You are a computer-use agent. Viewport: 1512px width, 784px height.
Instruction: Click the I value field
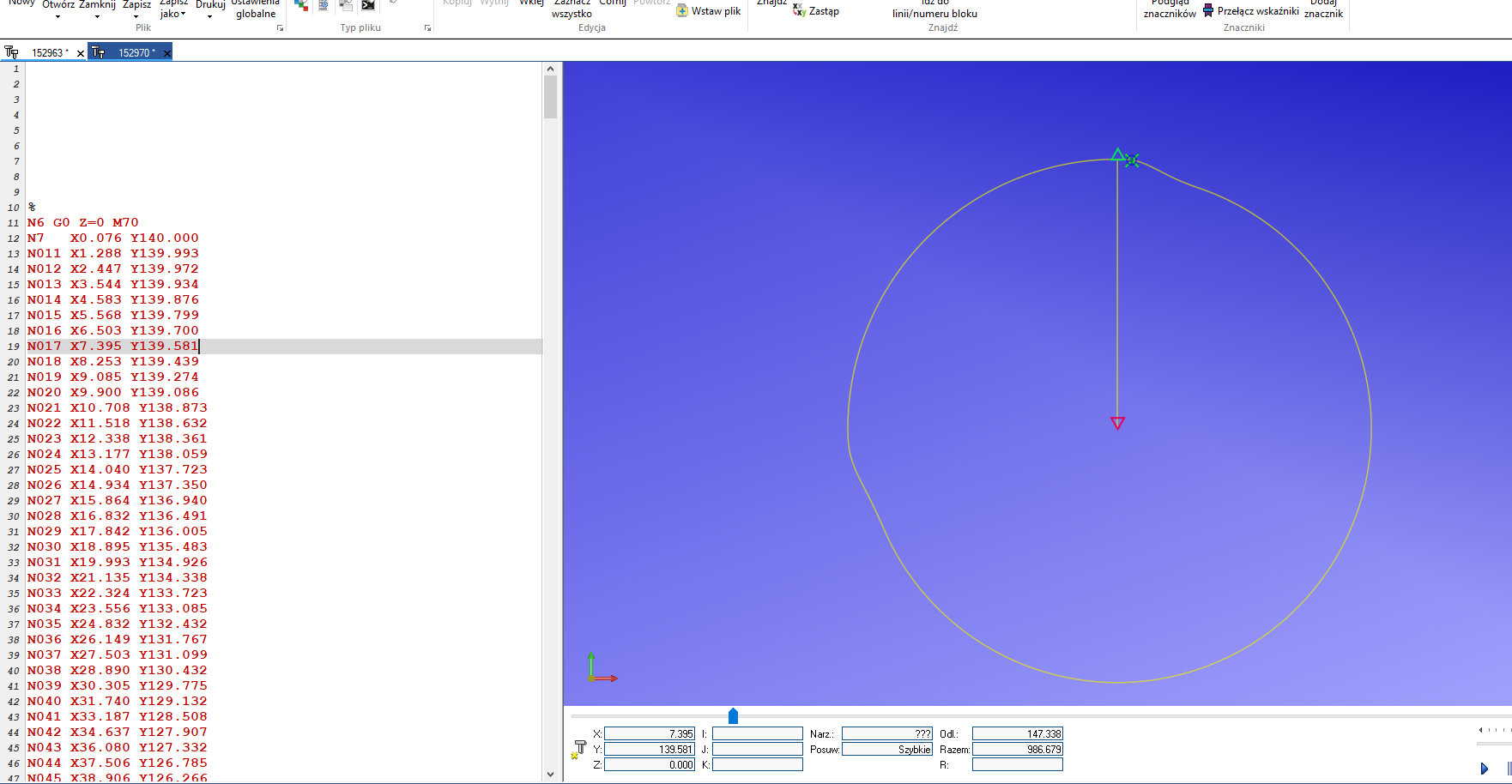pyautogui.click(x=758, y=734)
